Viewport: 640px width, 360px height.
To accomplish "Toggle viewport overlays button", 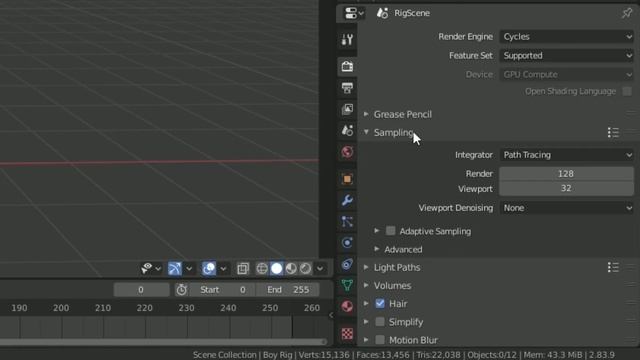I will 209,269.
